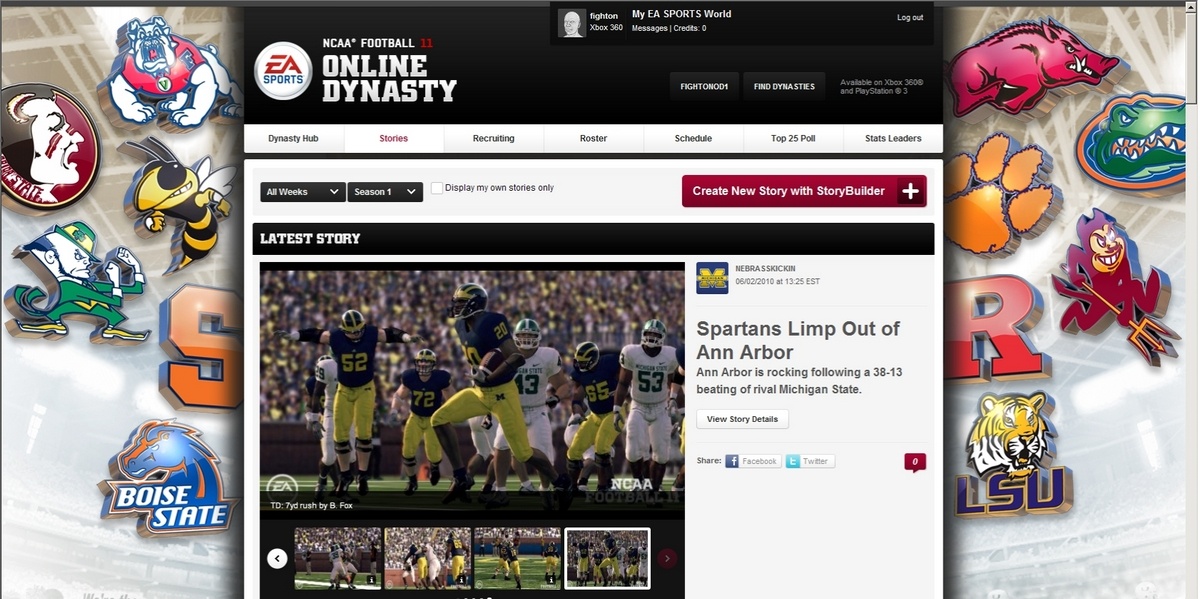
Task: Click the Find Dynasties button
Action: coord(784,87)
